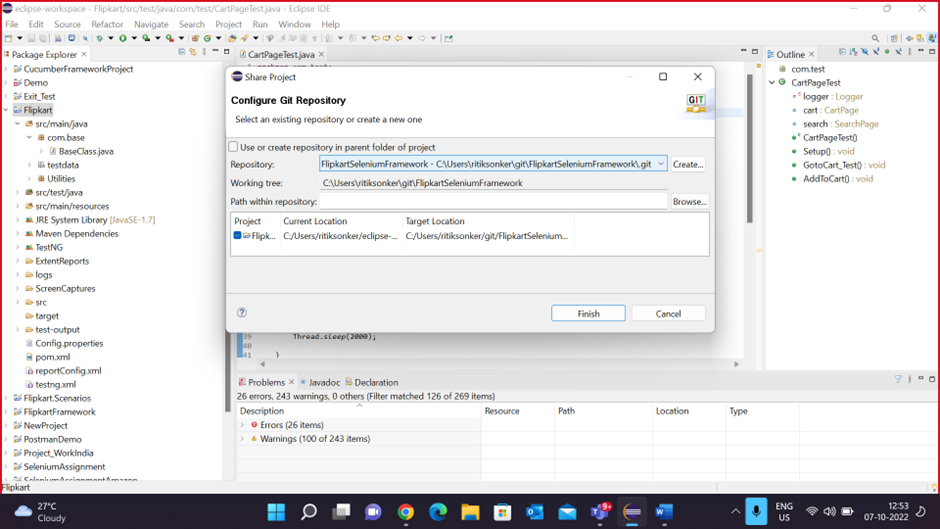Close the Package Explorer tab
Viewport: 940px width, 529px height.
tap(84, 54)
